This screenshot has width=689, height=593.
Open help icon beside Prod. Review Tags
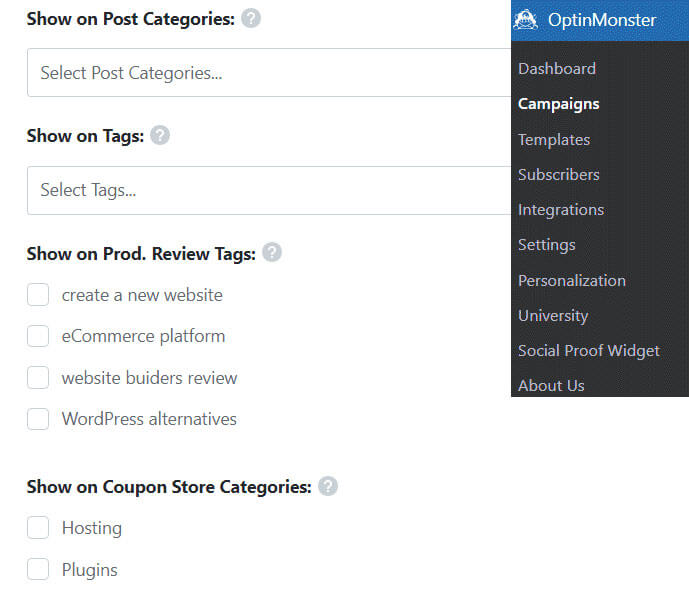pyautogui.click(x=272, y=253)
